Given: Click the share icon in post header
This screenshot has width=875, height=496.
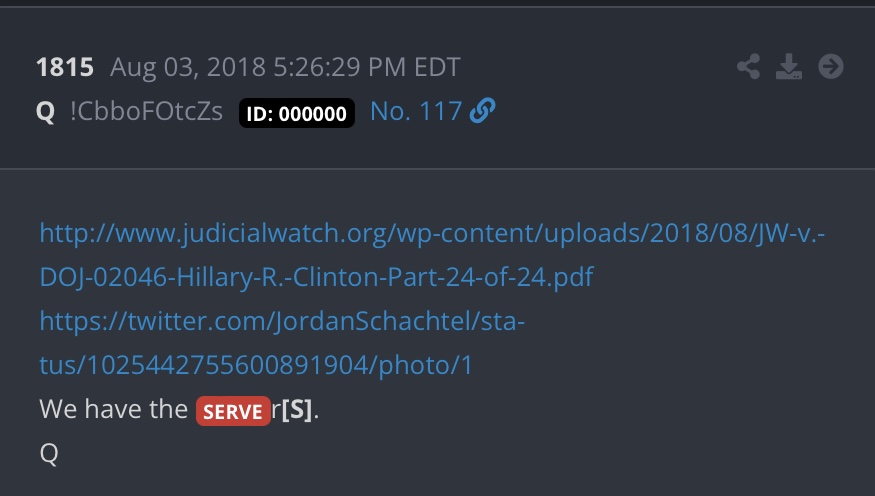Looking at the screenshot, I should pyautogui.click(x=748, y=66).
